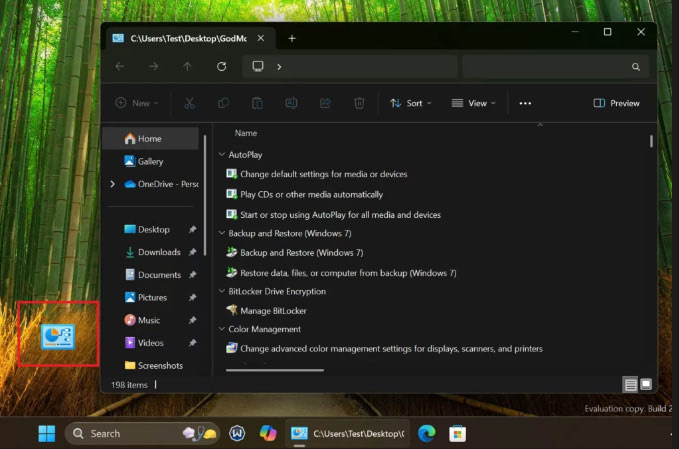Collapse BitLocker Drive Encryption group
This screenshot has width=679, height=449.
(222, 291)
